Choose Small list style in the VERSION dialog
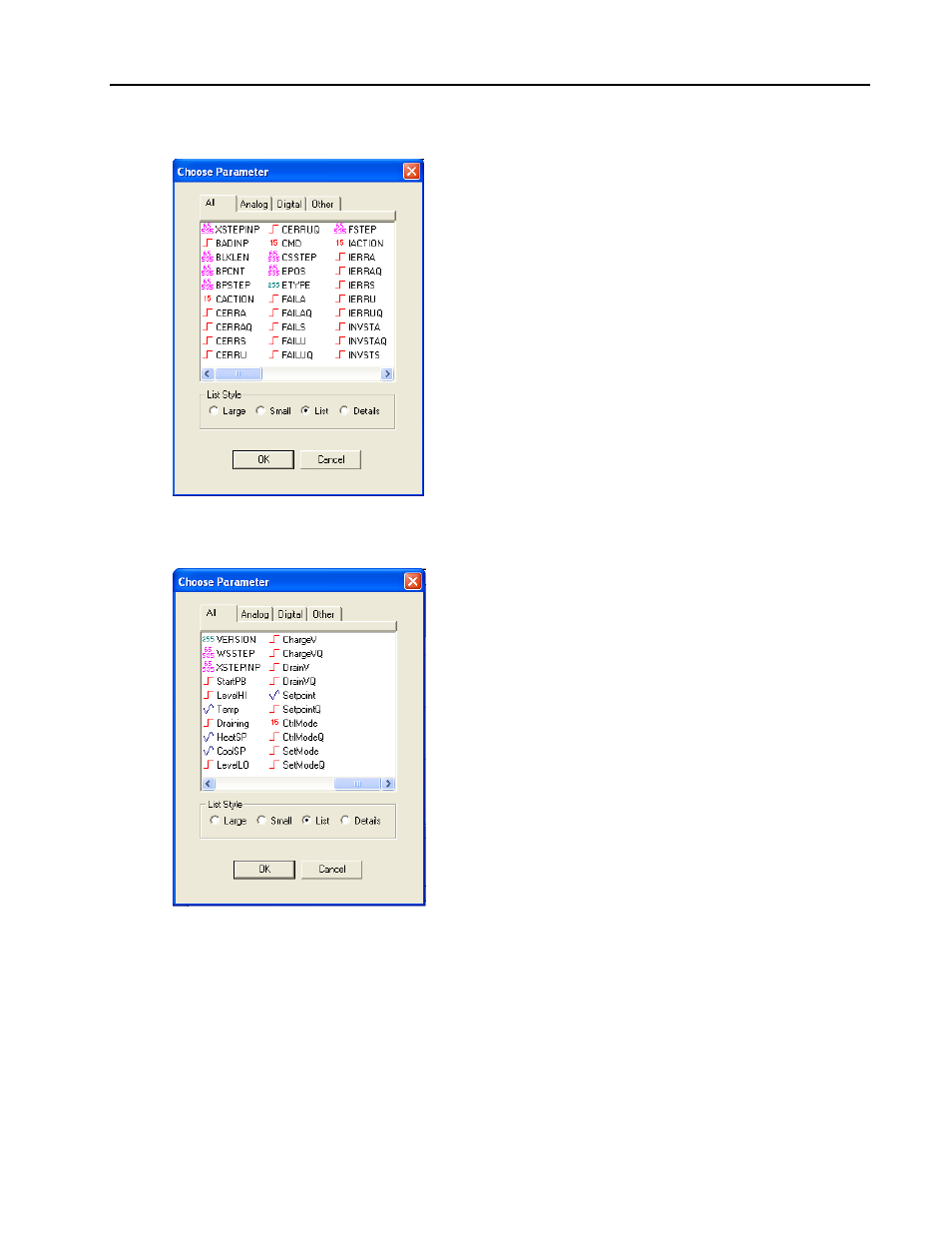 [x=261, y=821]
